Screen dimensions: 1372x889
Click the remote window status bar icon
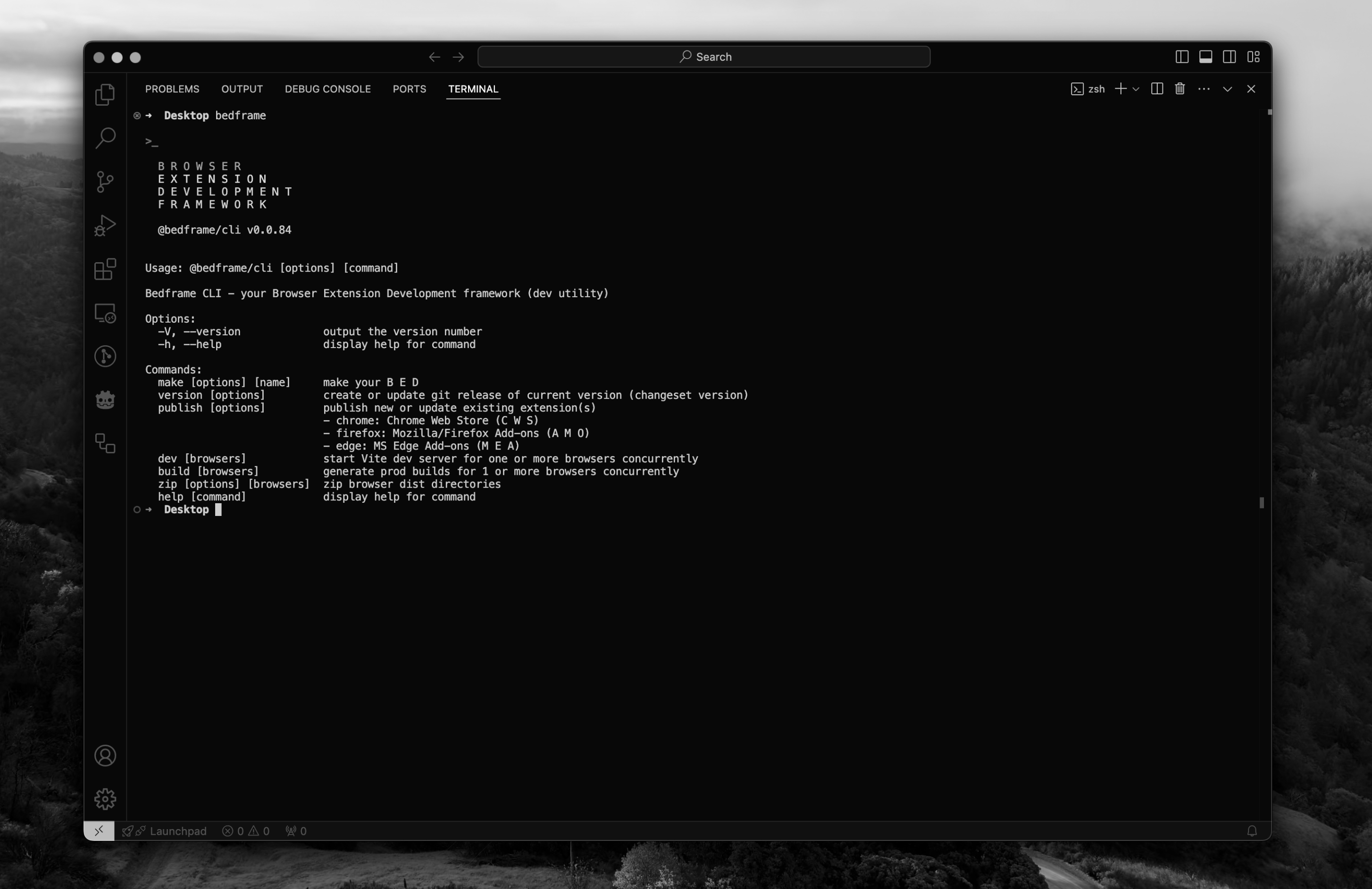point(99,831)
